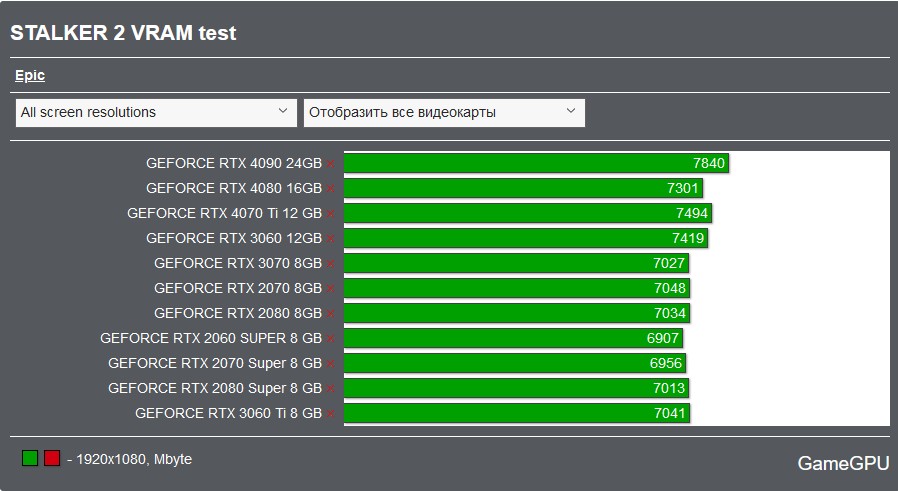Viewport: 898px width, 491px height.
Task: Remove GEFORCE RTX 4080 16GB via red X
Action: click(331, 189)
